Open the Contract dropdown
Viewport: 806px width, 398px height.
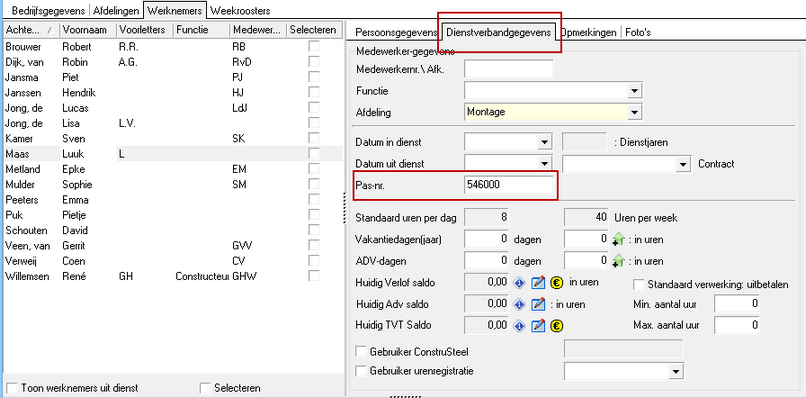(683, 164)
